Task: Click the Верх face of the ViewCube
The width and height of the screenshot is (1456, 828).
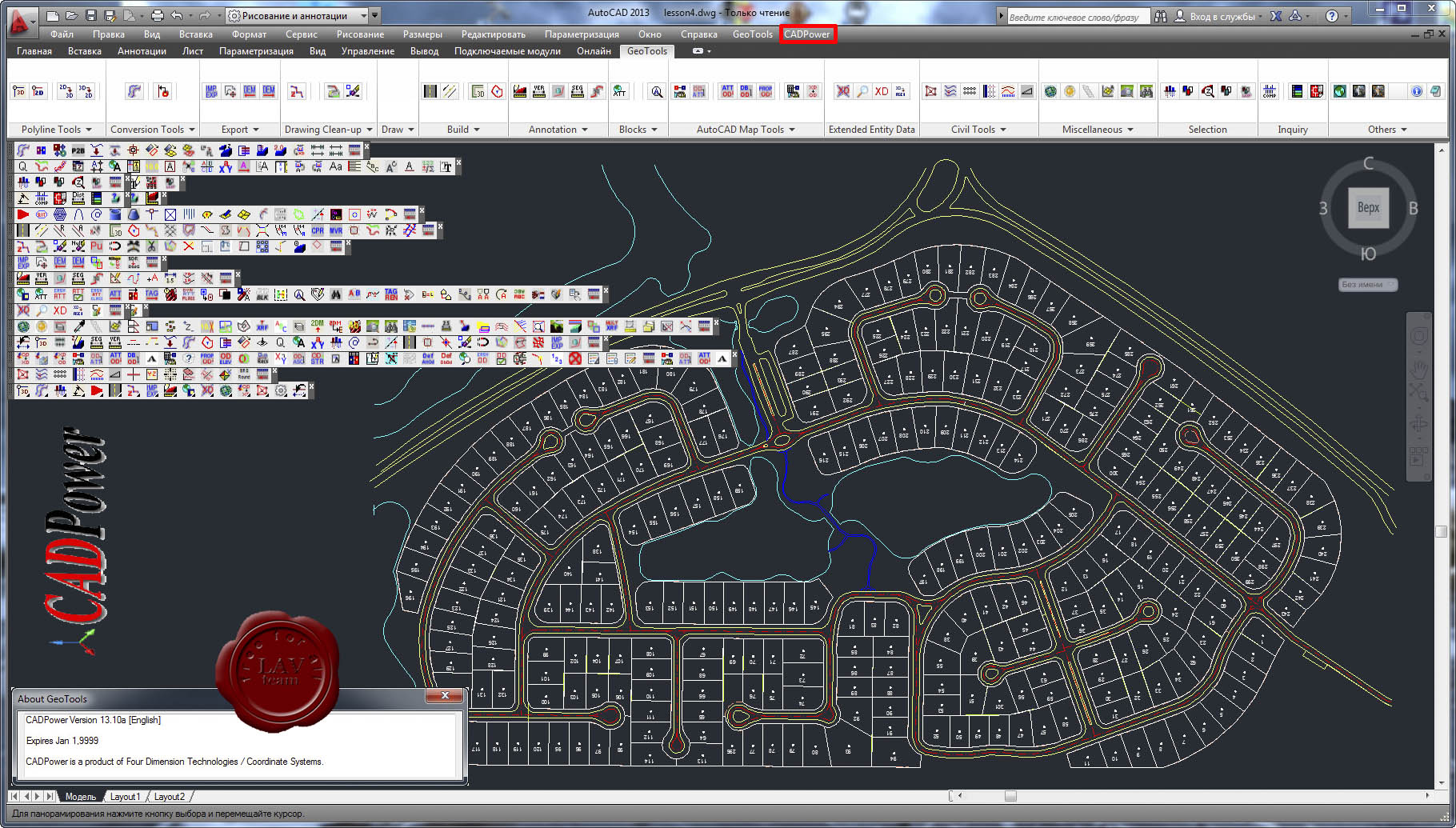Action: [1368, 207]
